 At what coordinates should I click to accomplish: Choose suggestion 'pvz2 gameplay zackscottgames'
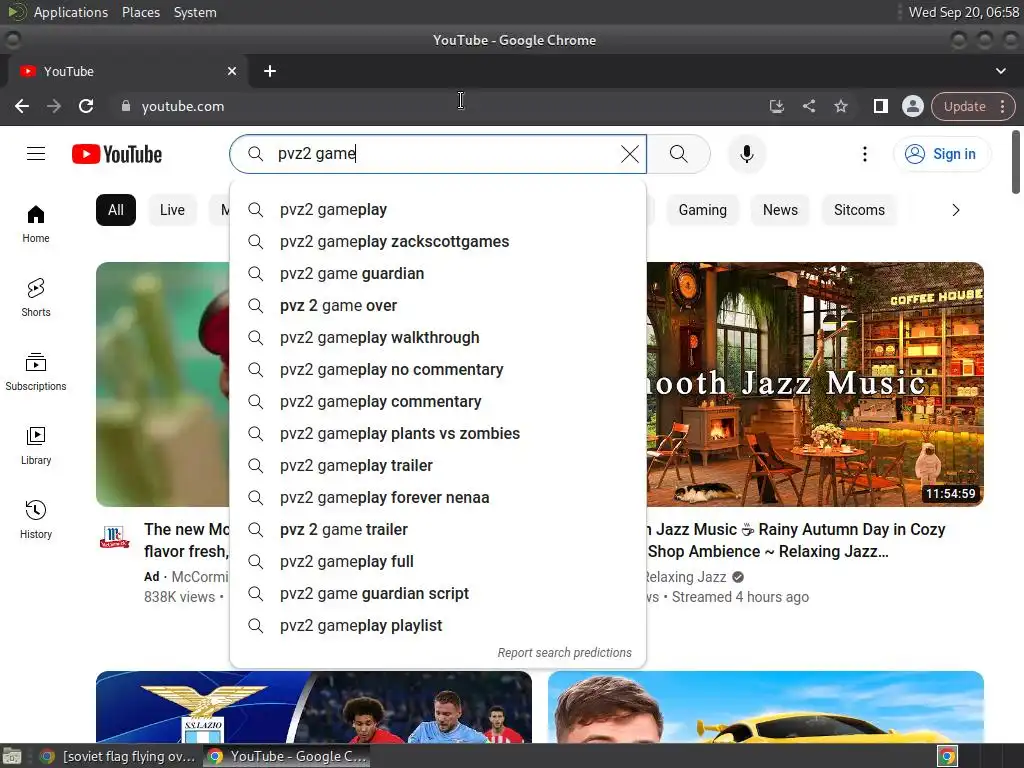tap(438, 242)
